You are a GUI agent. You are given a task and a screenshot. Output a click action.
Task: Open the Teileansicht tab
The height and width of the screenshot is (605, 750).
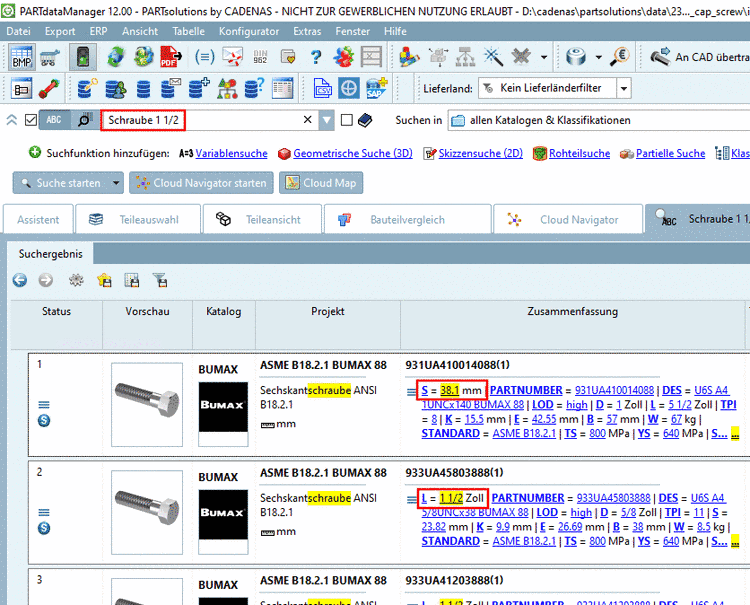click(x=262, y=219)
